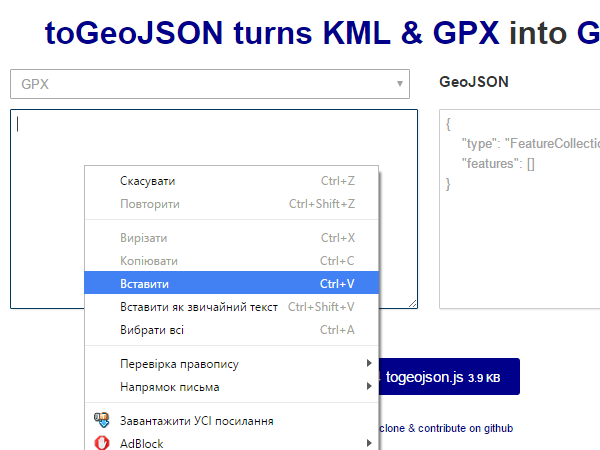
Task: Select Скасувати in the context menu
Action: pyautogui.click(x=232, y=181)
